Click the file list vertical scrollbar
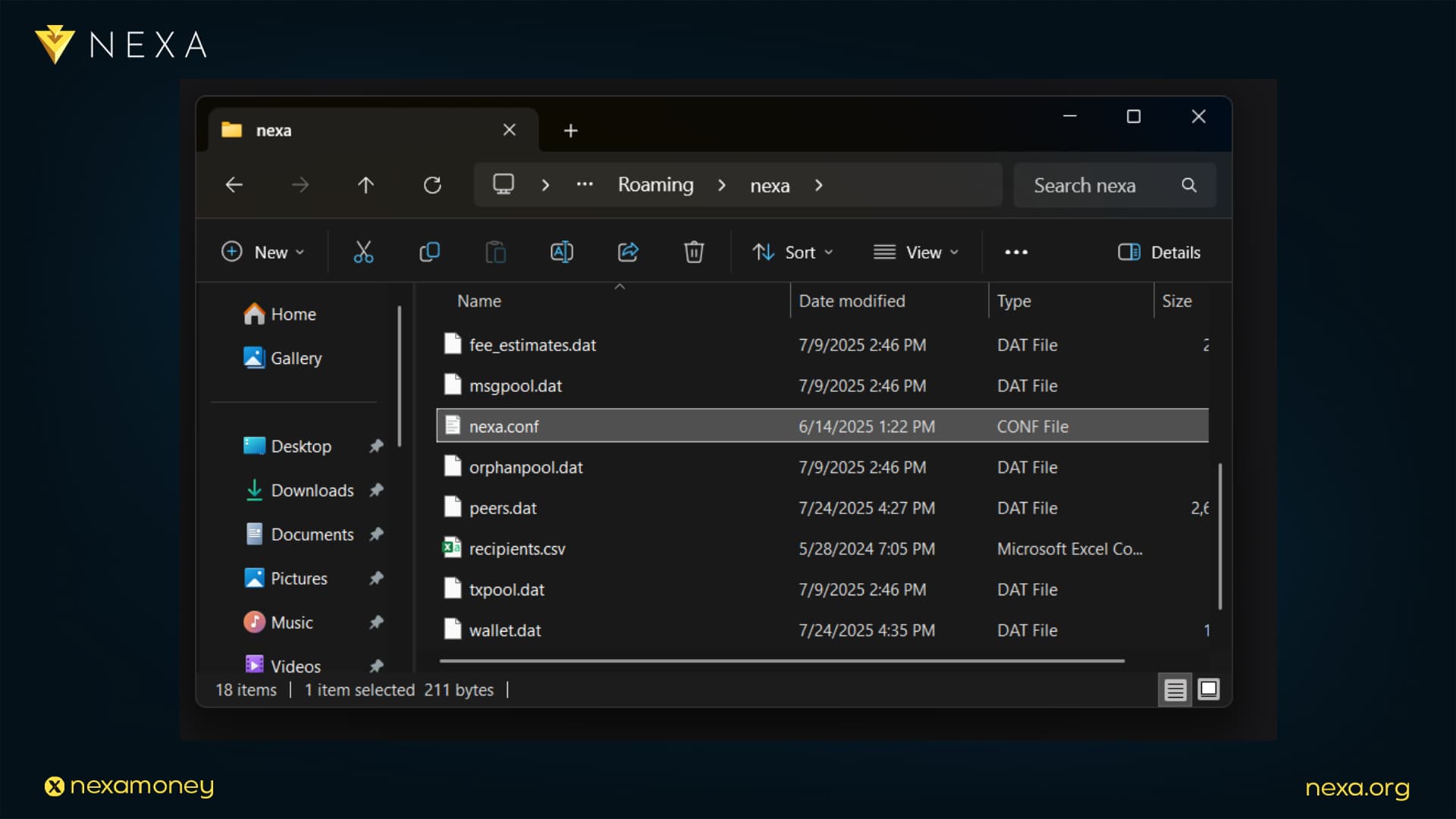This screenshot has height=819, width=1456. point(1220,535)
